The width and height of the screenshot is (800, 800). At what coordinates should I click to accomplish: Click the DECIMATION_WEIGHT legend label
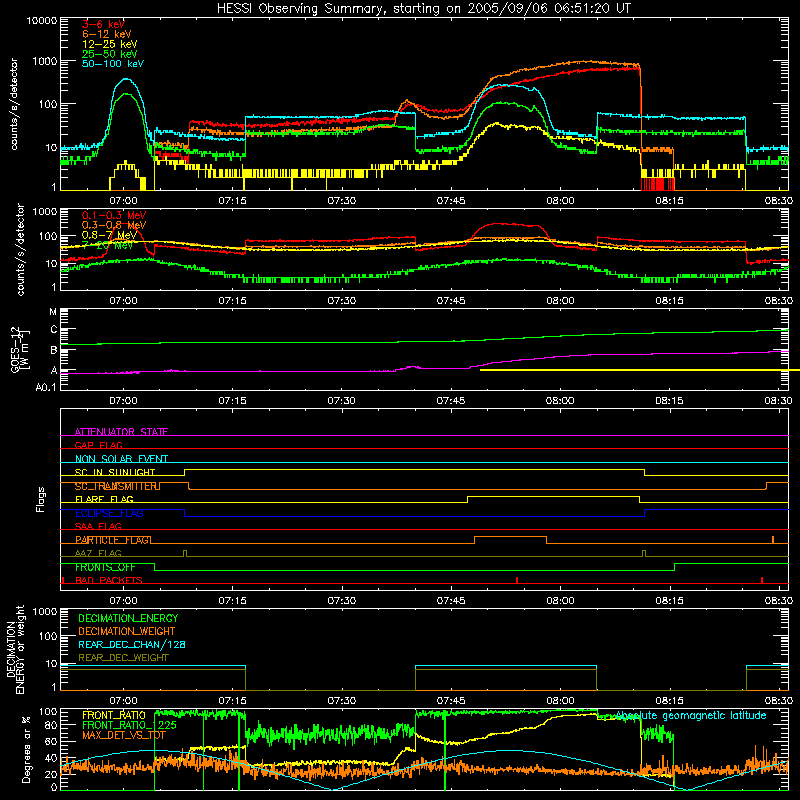click(x=127, y=632)
